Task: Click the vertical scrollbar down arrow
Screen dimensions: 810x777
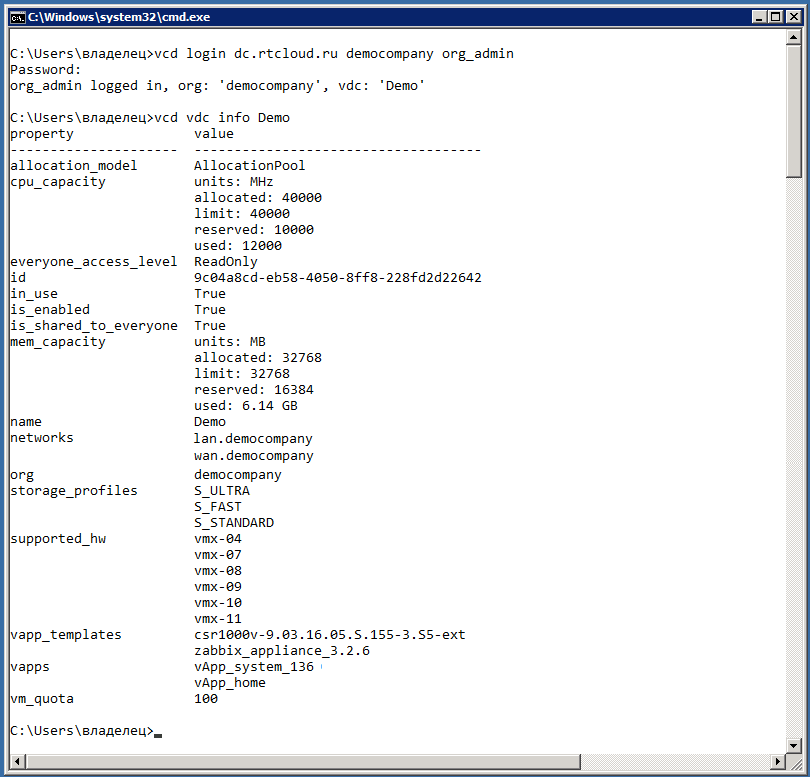Action: point(794,745)
